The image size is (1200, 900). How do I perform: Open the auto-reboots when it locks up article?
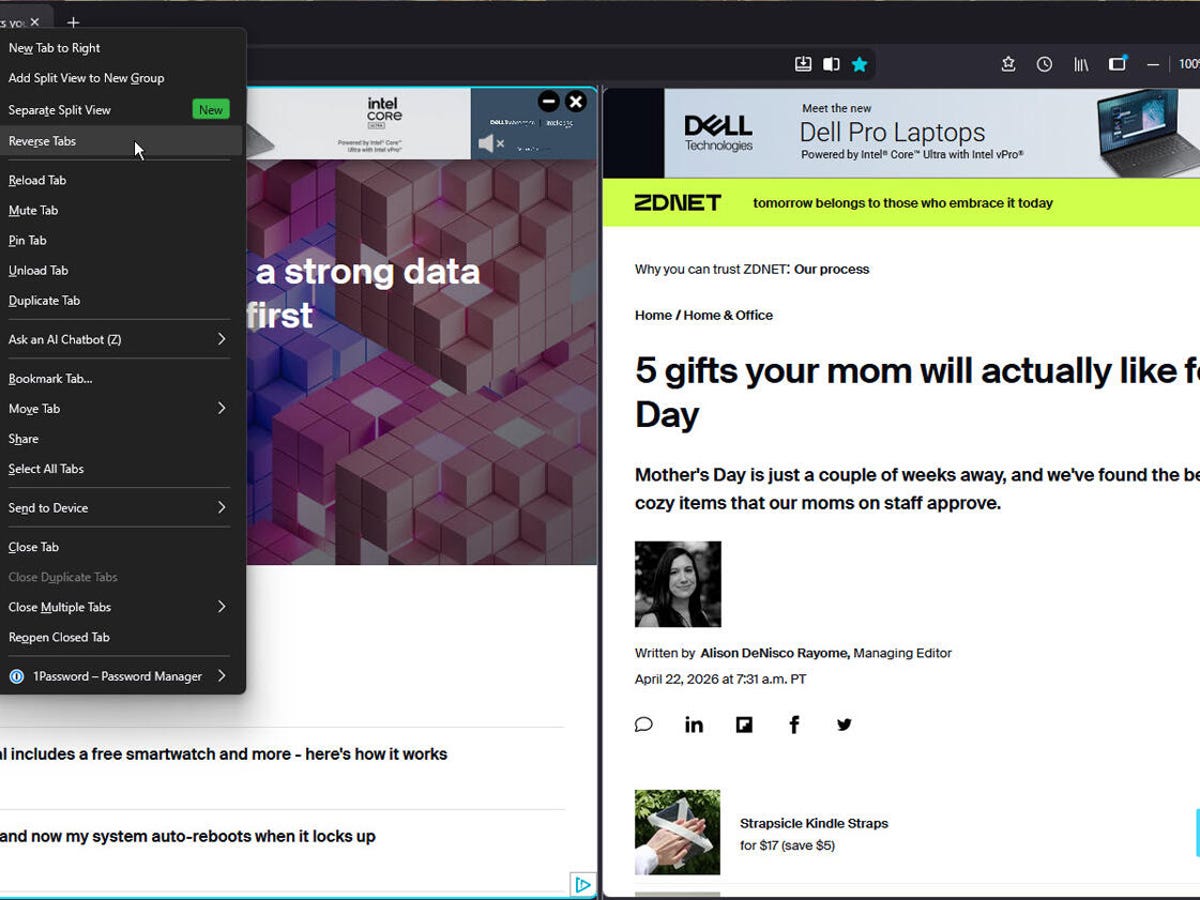(188, 836)
